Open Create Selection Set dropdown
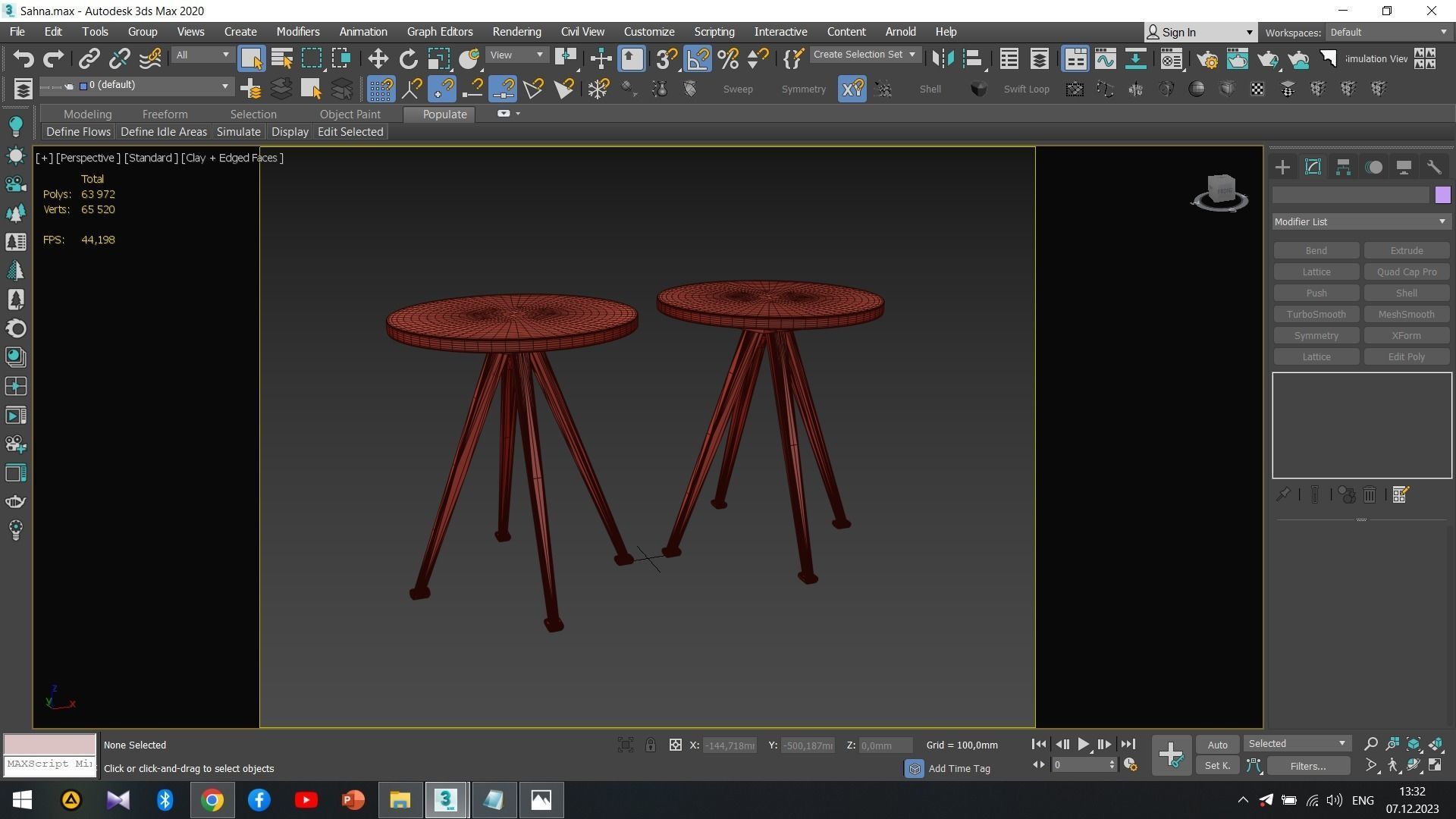This screenshot has width=1456, height=819. [x=864, y=55]
